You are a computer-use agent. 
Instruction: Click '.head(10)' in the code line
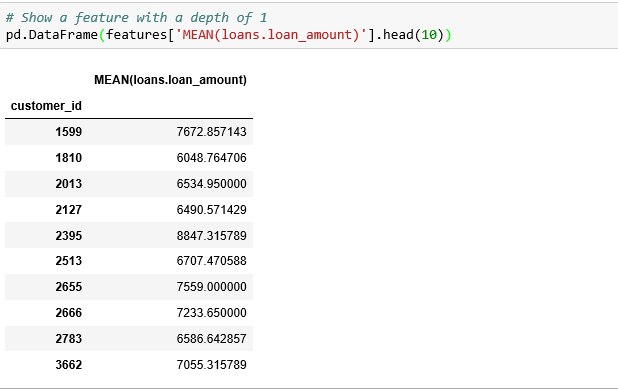click(x=410, y=35)
